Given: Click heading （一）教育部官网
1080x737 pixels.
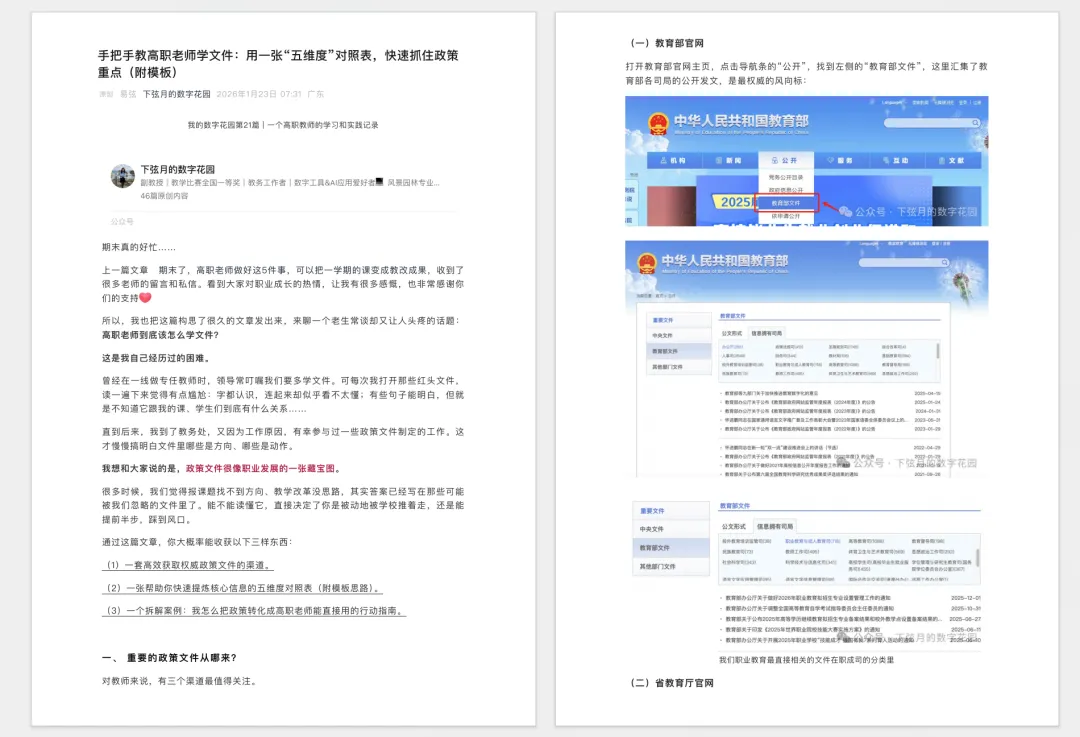Looking at the screenshot, I should coord(665,43).
